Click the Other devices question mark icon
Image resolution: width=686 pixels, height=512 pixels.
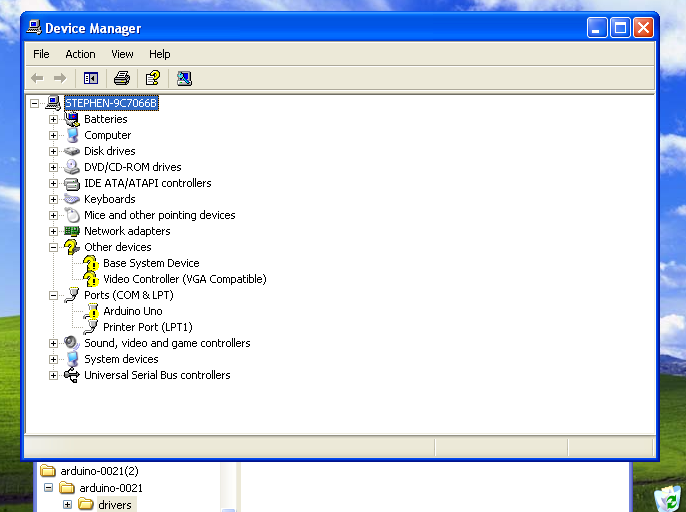click(72, 247)
